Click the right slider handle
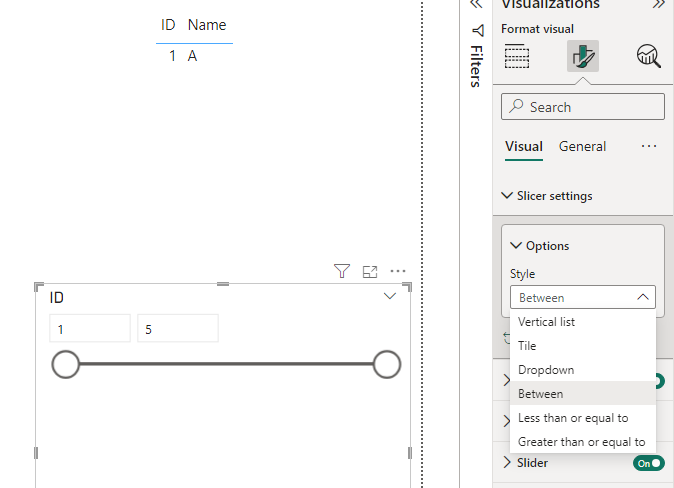 (387, 365)
